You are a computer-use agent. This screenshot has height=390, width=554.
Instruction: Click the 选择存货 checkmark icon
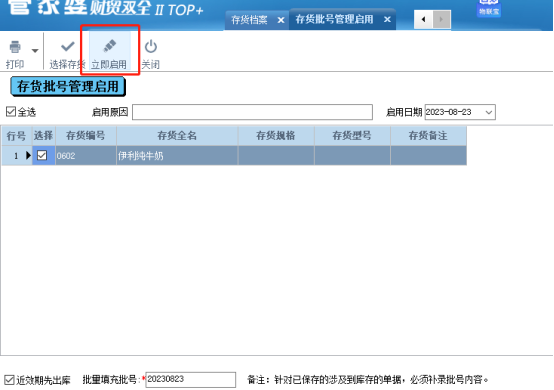(x=67, y=46)
